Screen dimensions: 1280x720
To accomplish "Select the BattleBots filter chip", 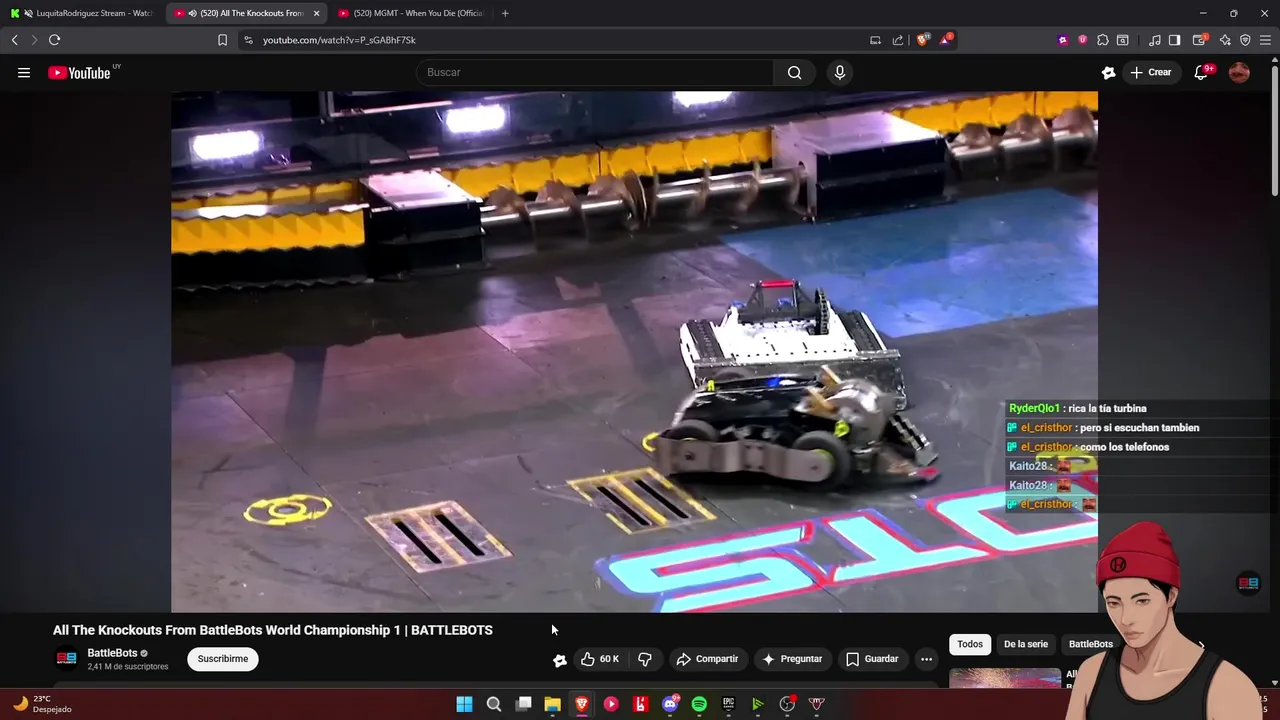I will coord(1090,644).
